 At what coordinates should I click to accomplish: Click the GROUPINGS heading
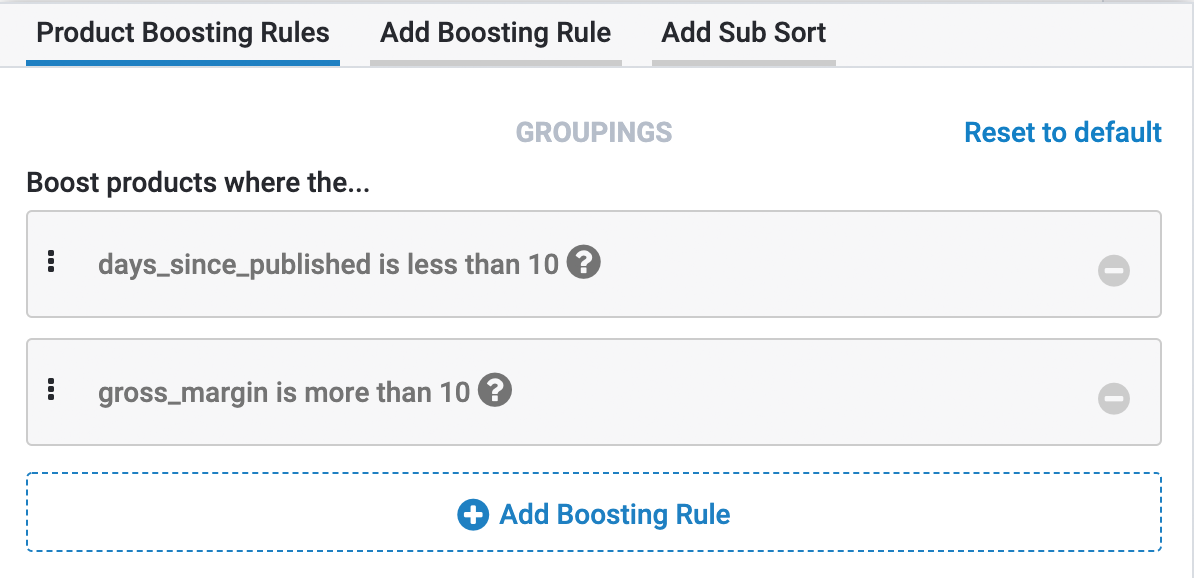594,132
